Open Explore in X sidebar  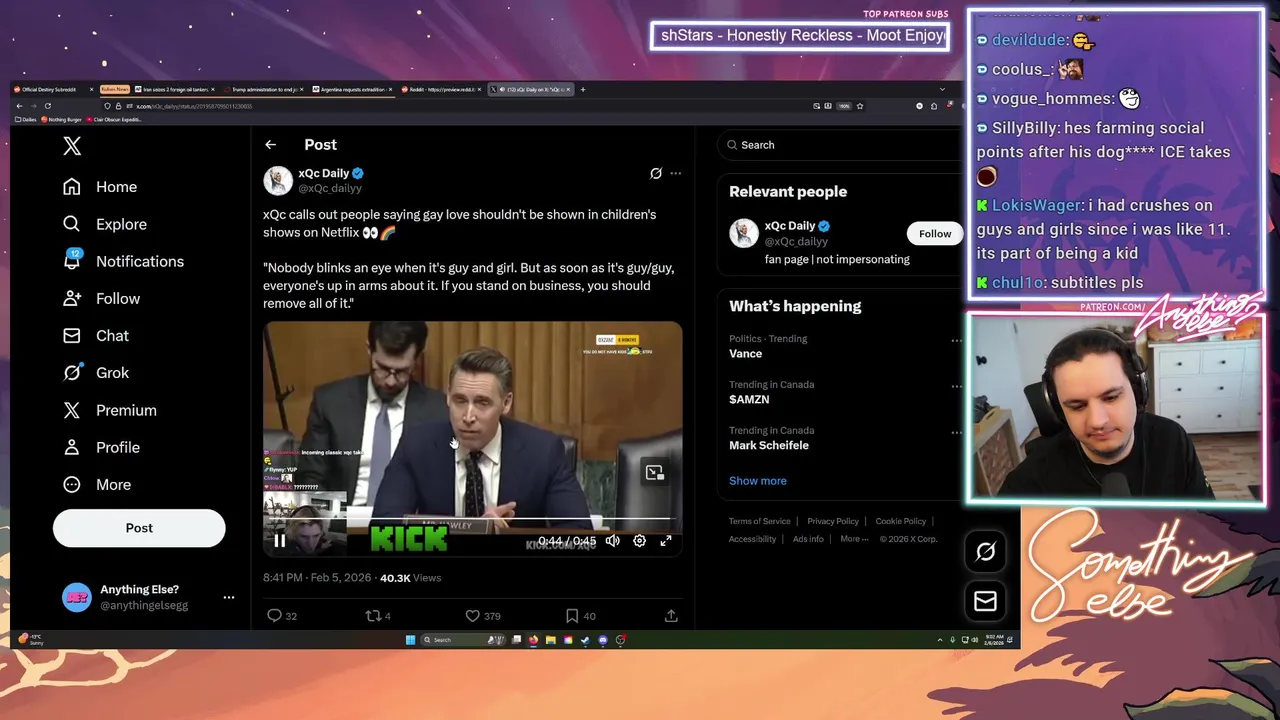tap(105, 224)
